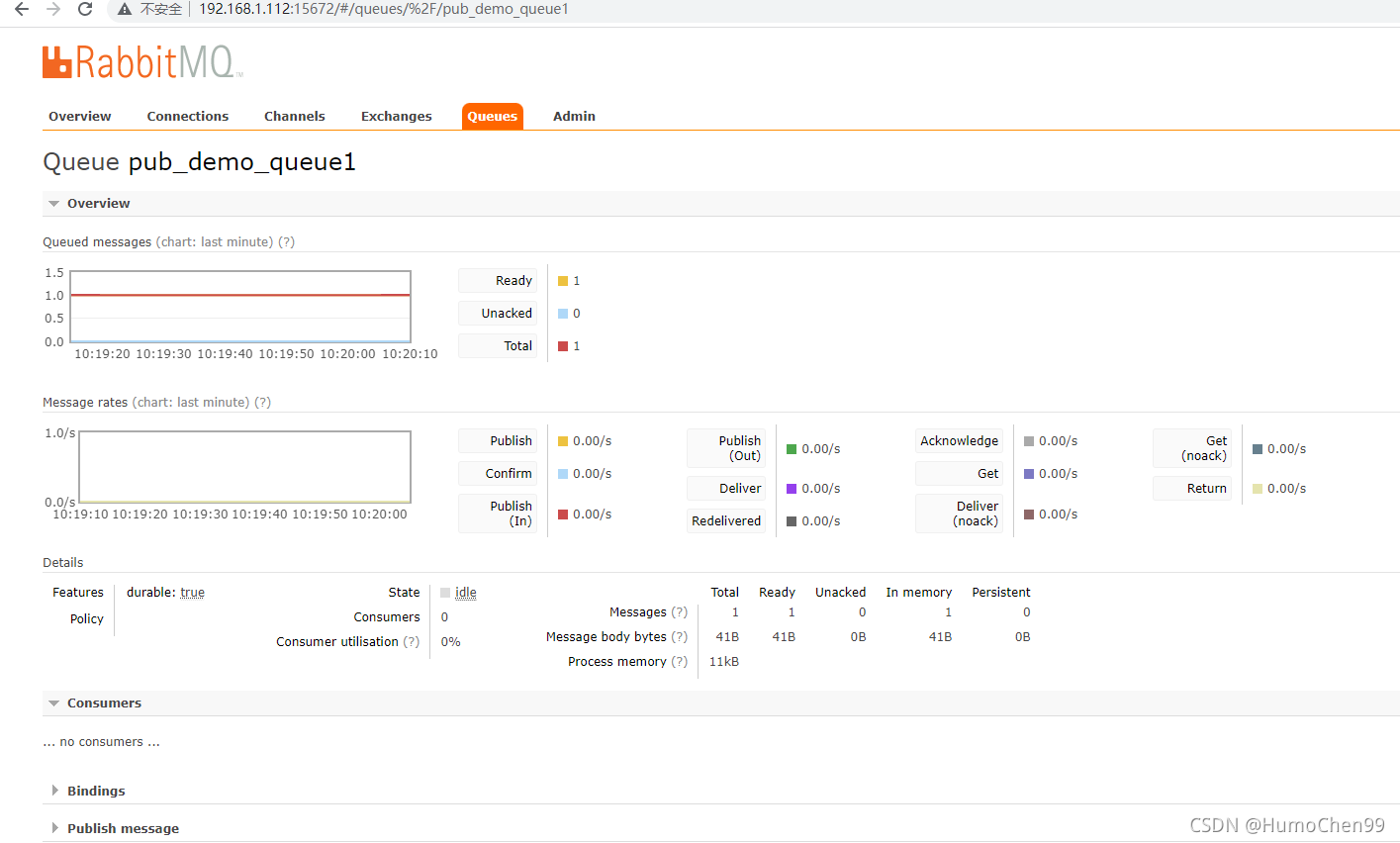Open the Connections tab
1400x843 pixels.
(188, 116)
